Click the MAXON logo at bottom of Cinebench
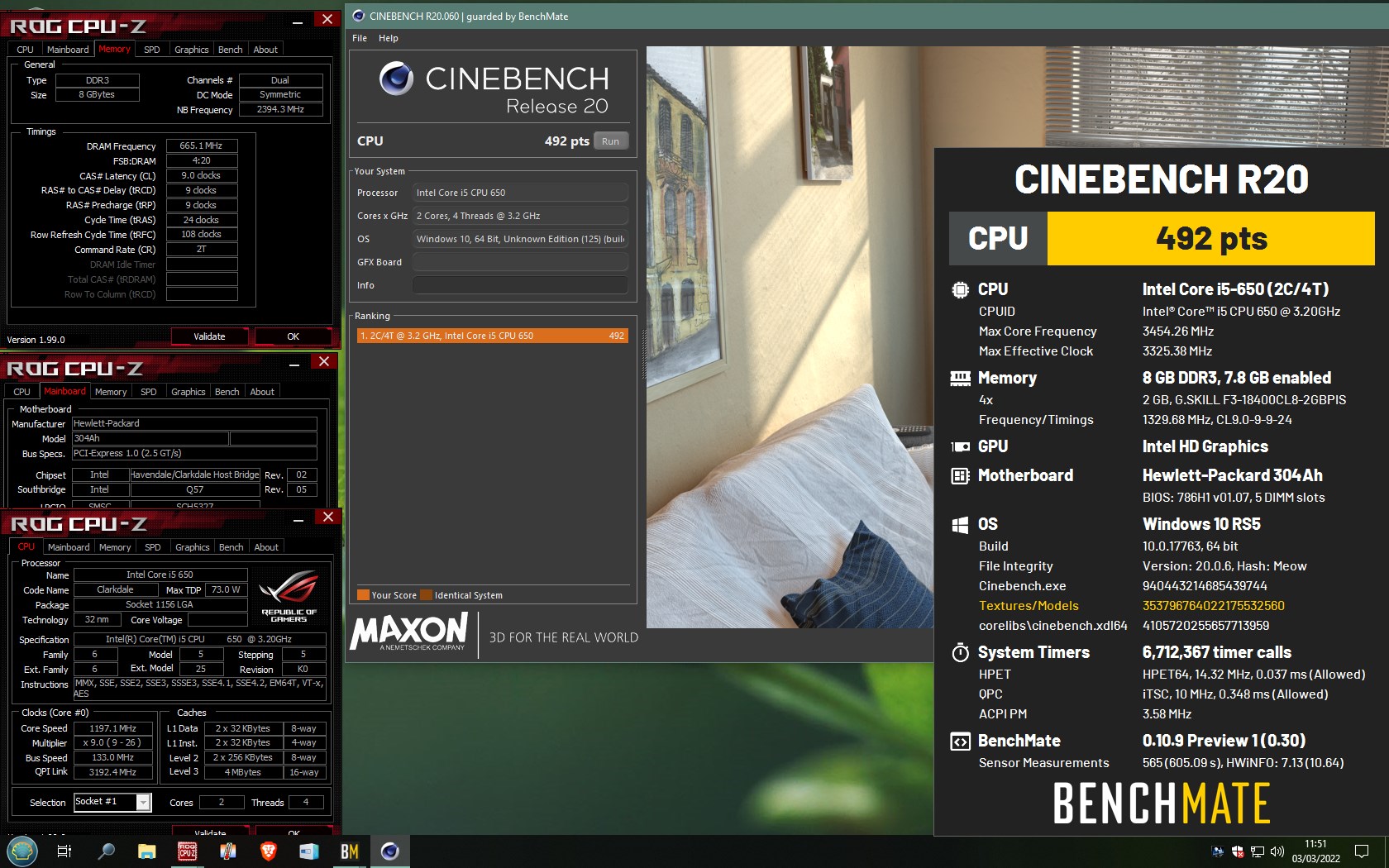Screen dimensions: 1389x868 point(409,632)
